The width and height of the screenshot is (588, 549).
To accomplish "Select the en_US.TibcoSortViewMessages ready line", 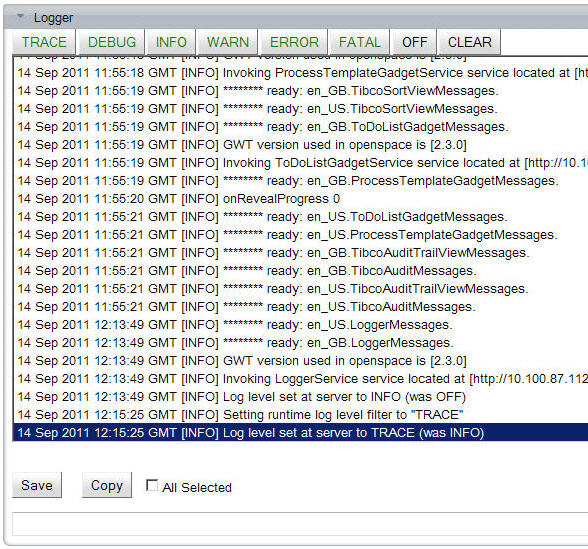I will click(x=301, y=109).
